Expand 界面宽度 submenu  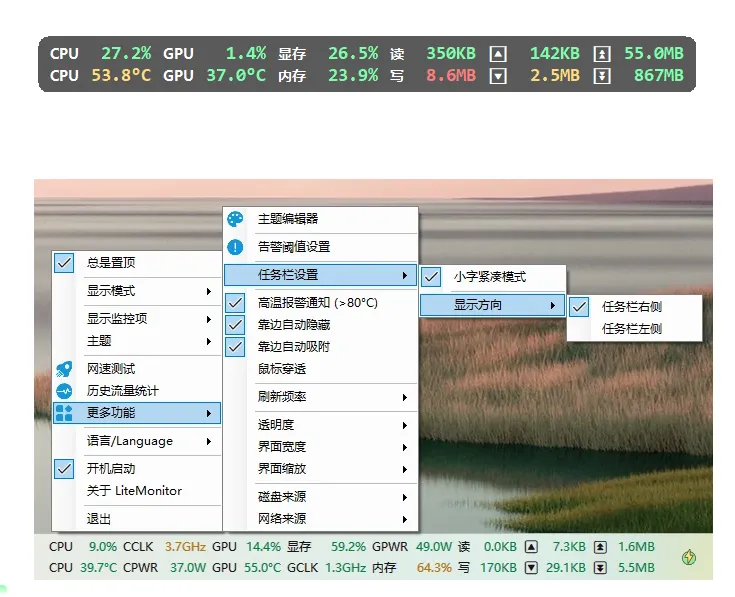coord(321,447)
